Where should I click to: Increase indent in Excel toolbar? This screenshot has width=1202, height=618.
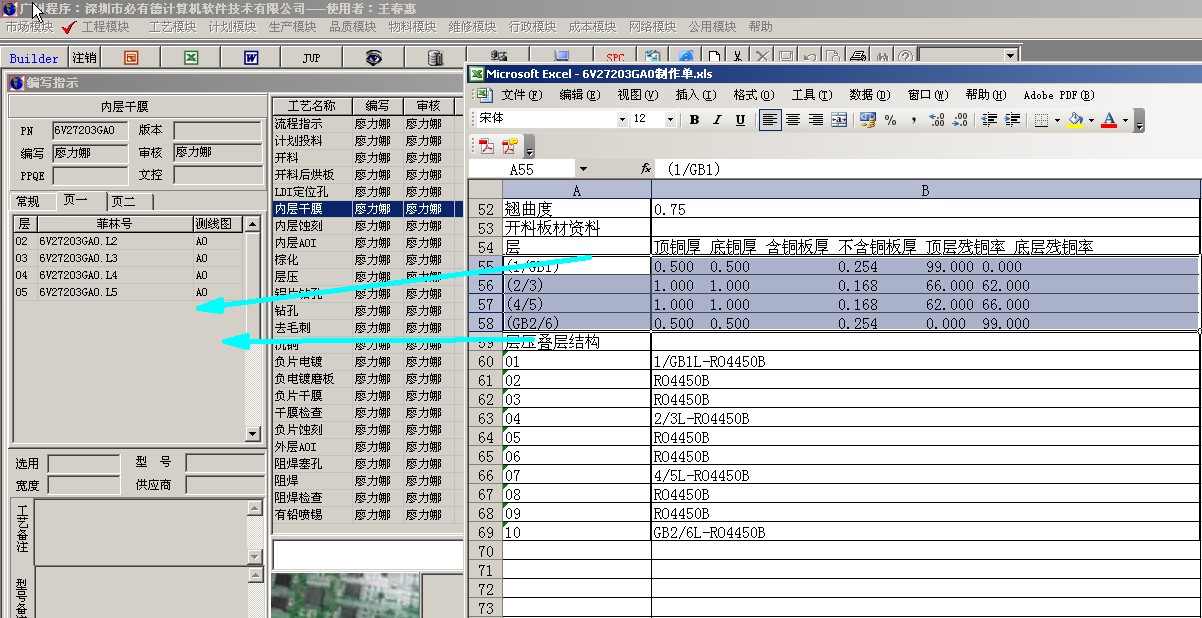1012,120
